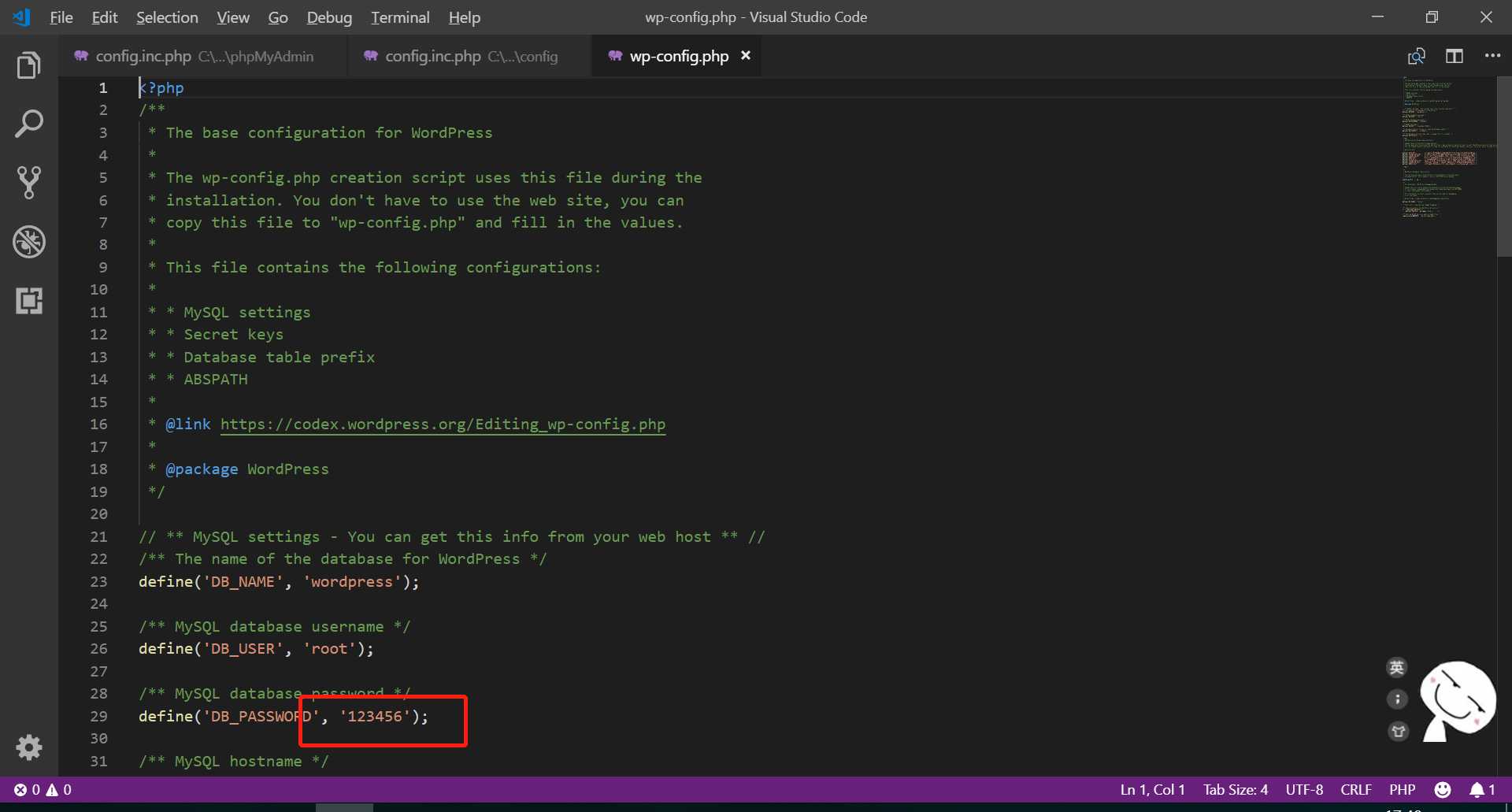This screenshot has height=812, width=1512.
Task: Open the Debug menu
Action: coord(329,17)
